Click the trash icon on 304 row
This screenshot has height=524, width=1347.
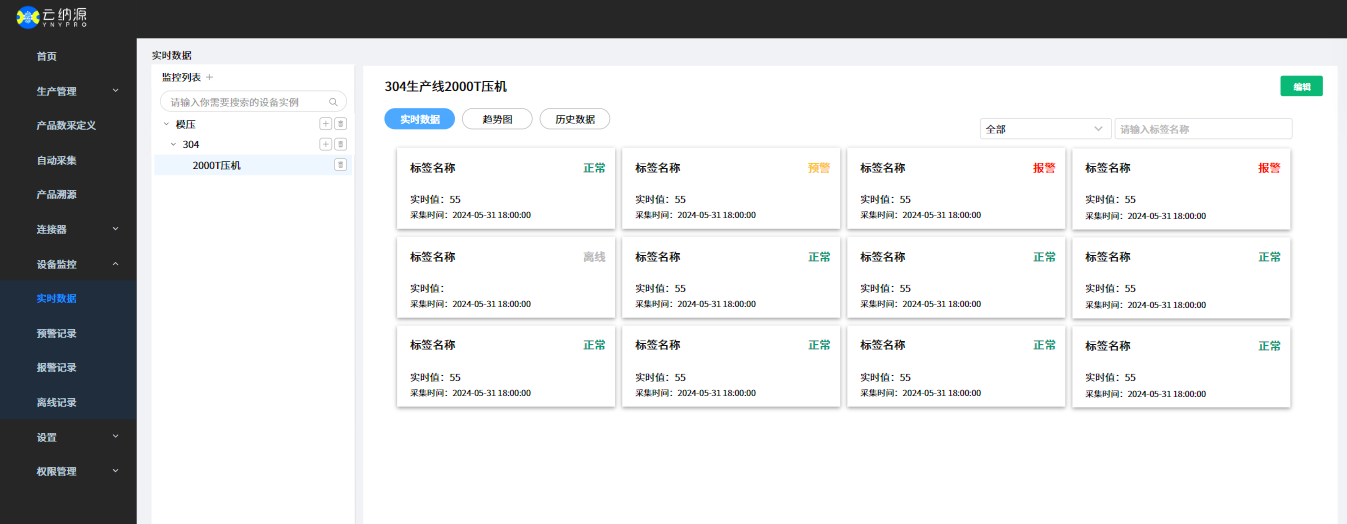click(x=340, y=145)
